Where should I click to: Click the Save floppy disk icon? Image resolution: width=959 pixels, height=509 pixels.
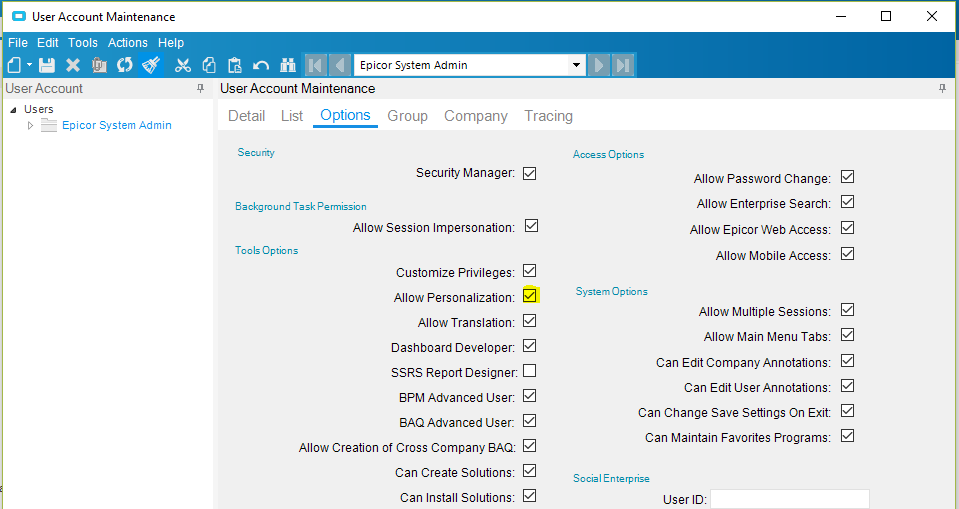point(47,65)
